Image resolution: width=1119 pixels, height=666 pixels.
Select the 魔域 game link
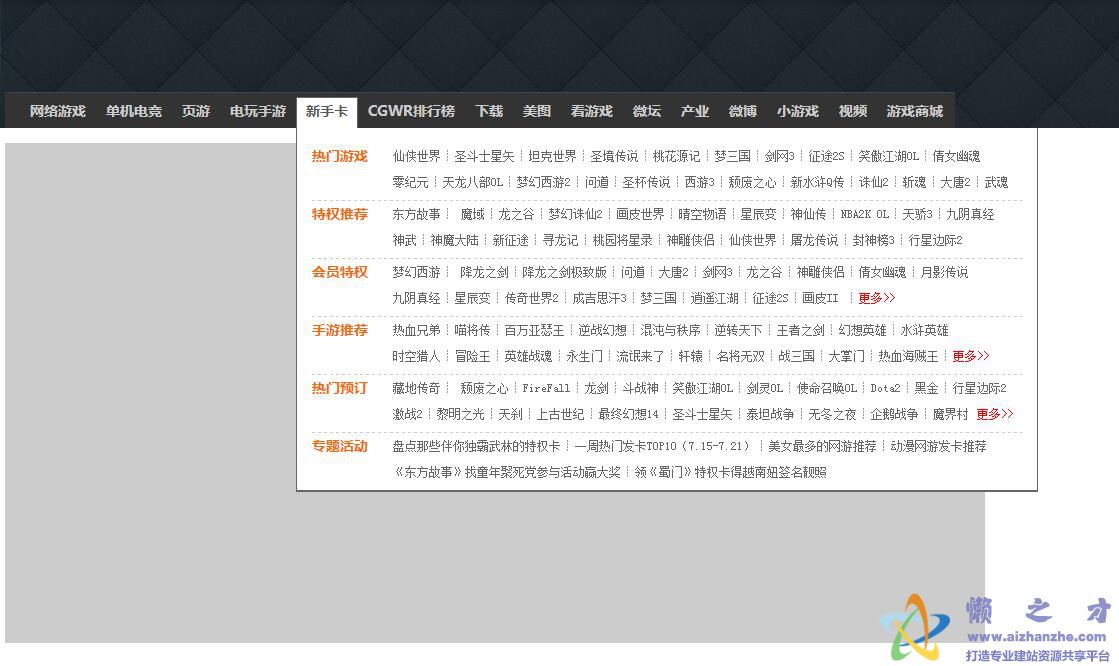tap(472, 214)
